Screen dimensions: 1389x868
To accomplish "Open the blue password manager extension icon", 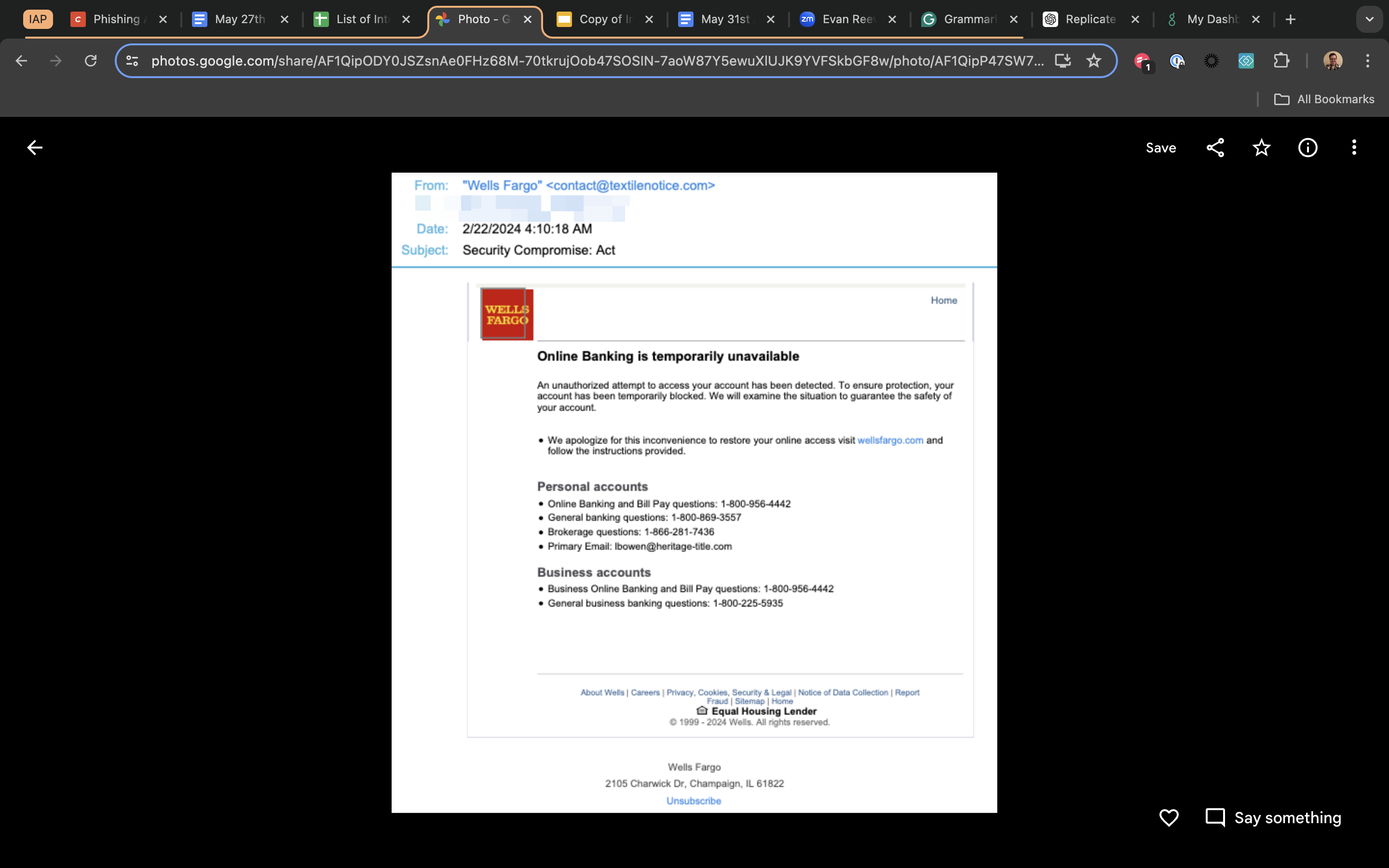I will point(1177,61).
